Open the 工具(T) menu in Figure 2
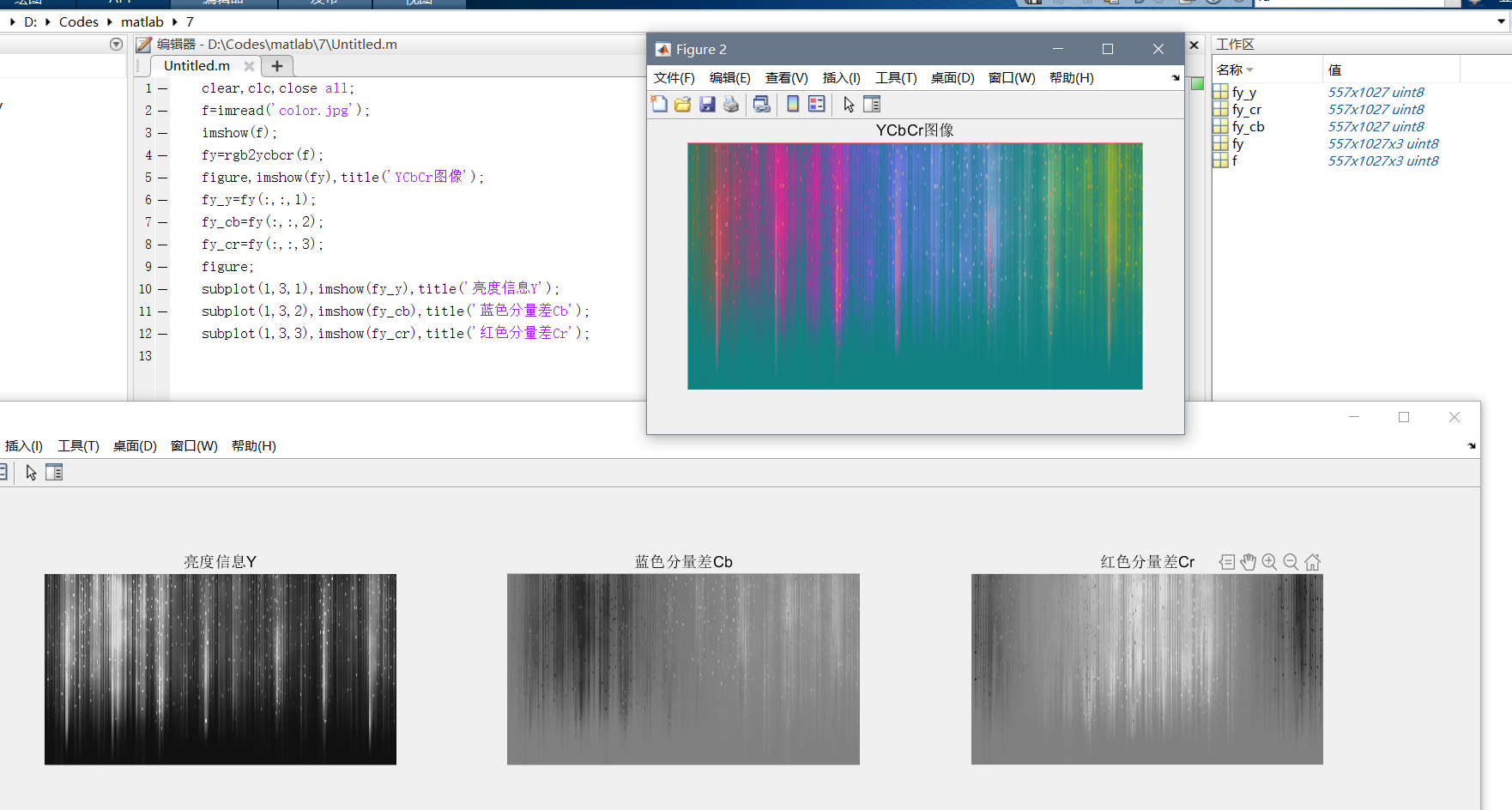Image resolution: width=1512 pixels, height=810 pixels. tap(895, 77)
